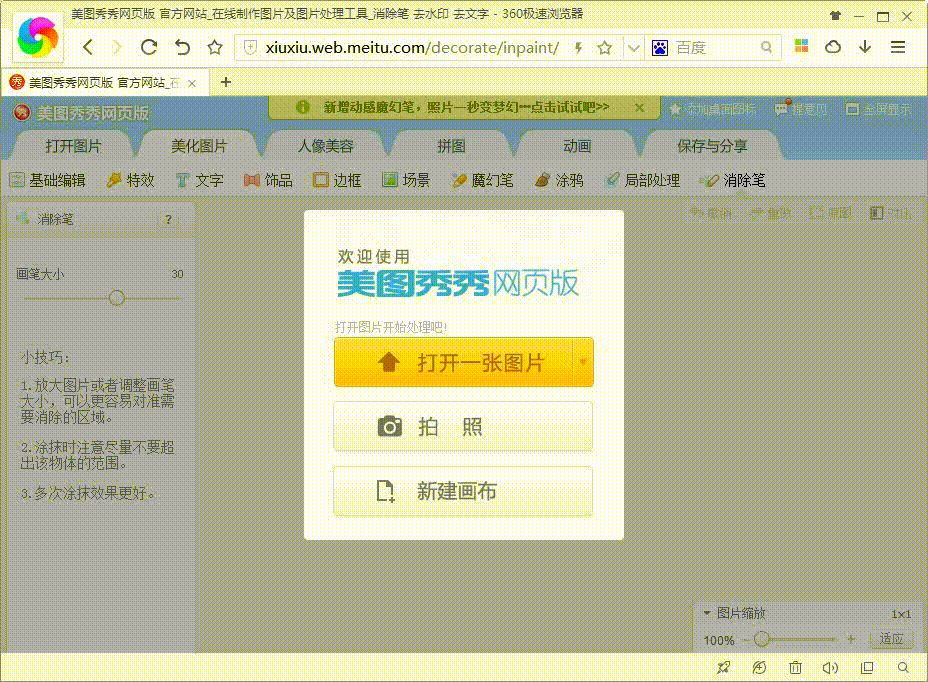Click the 360 browser logo
Screen dimensions: 928x682
[x=38, y=37]
